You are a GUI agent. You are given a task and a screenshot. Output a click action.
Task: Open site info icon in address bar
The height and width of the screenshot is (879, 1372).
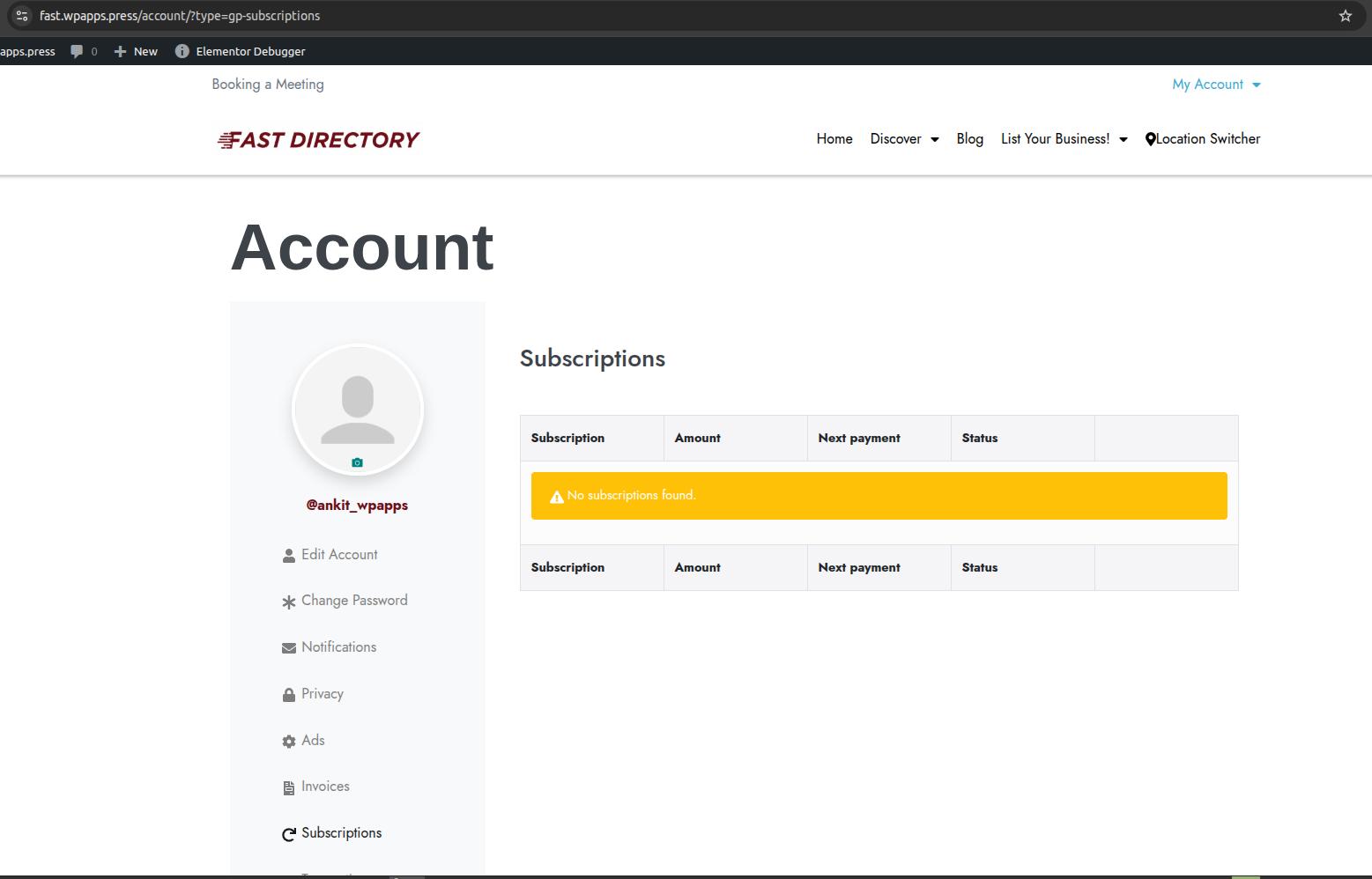[x=22, y=16]
